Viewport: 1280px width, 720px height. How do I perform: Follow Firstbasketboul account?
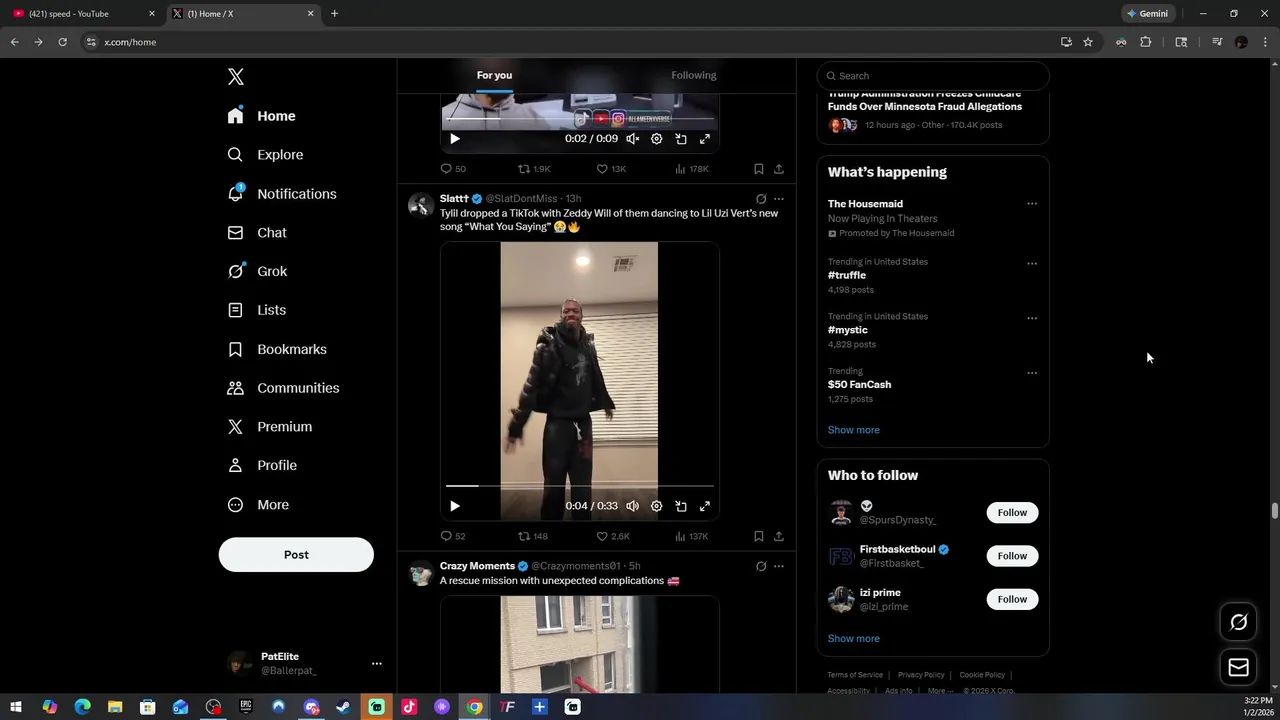tap(1012, 556)
